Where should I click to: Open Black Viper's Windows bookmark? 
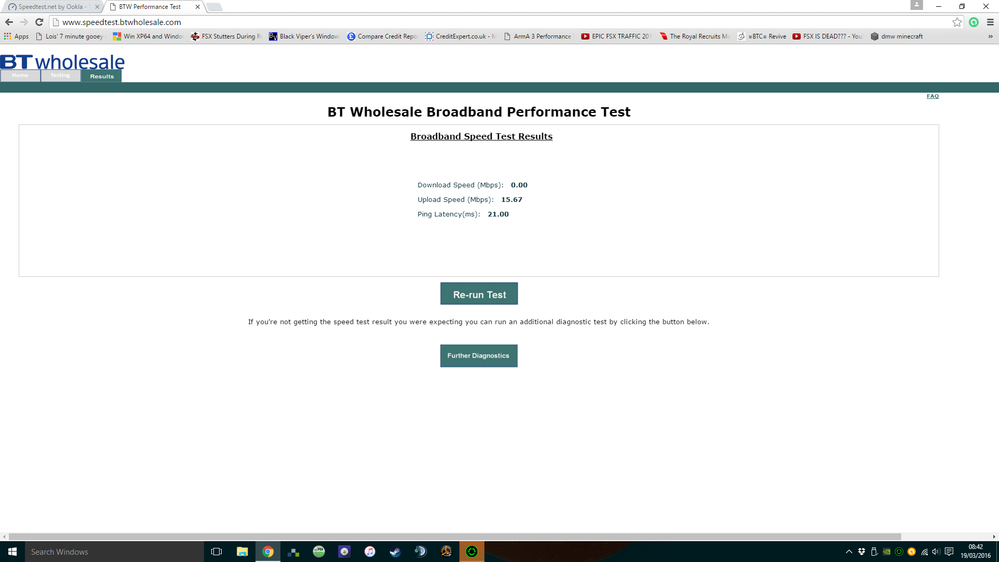coord(304,36)
